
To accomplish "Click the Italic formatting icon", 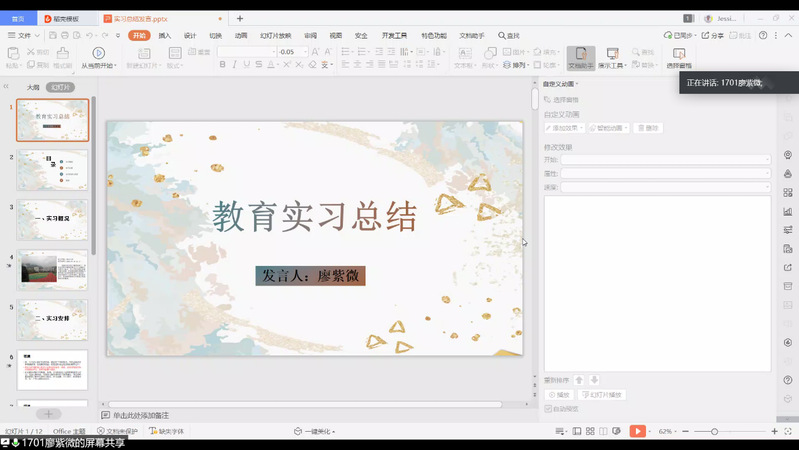I will (236, 65).
